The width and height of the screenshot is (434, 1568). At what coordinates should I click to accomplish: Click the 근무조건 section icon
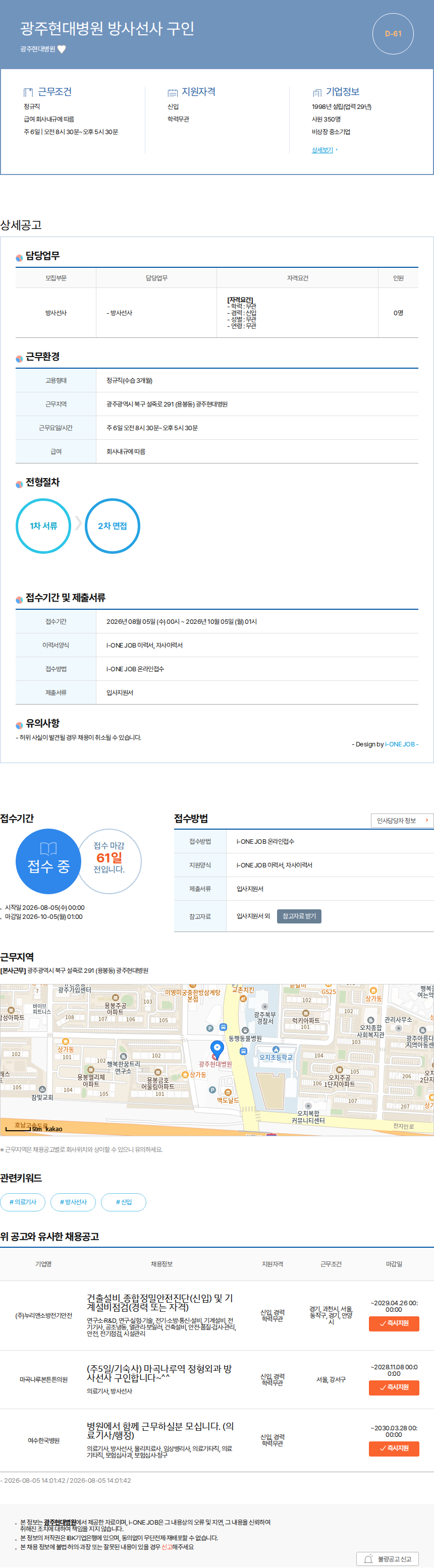coord(28,92)
